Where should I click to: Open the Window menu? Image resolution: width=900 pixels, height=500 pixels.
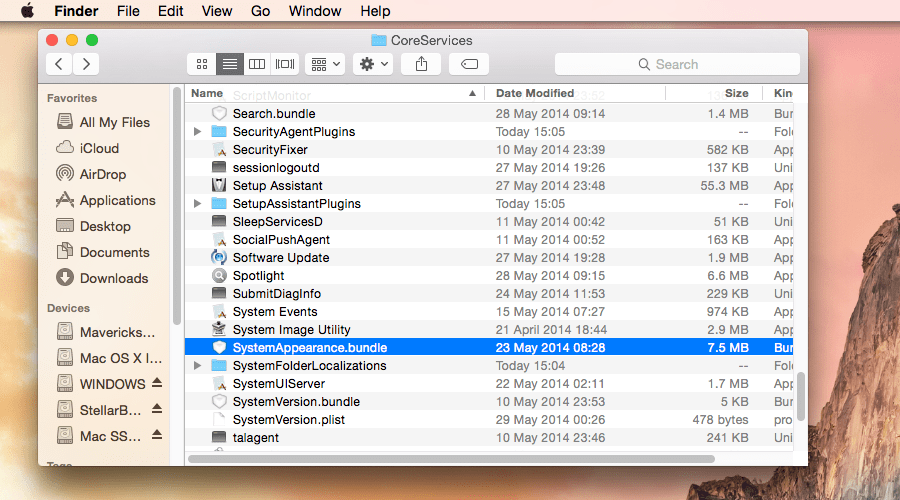pyautogui.click(x=315, y=11)
